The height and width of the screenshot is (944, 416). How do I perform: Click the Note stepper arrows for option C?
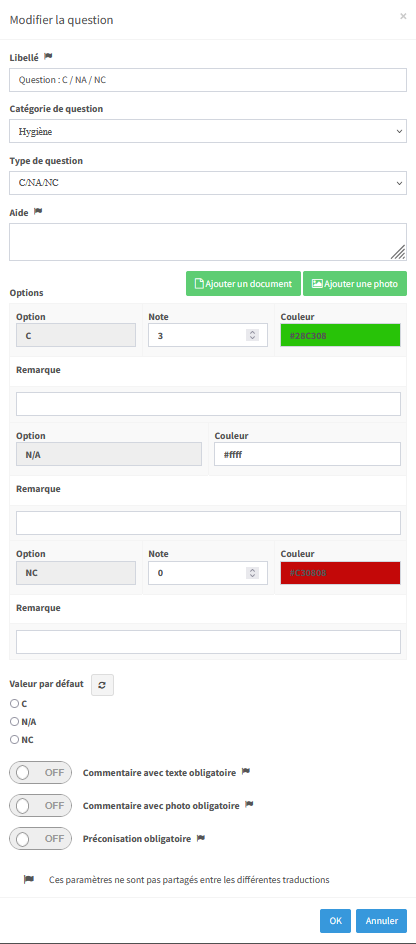(253, 335)
